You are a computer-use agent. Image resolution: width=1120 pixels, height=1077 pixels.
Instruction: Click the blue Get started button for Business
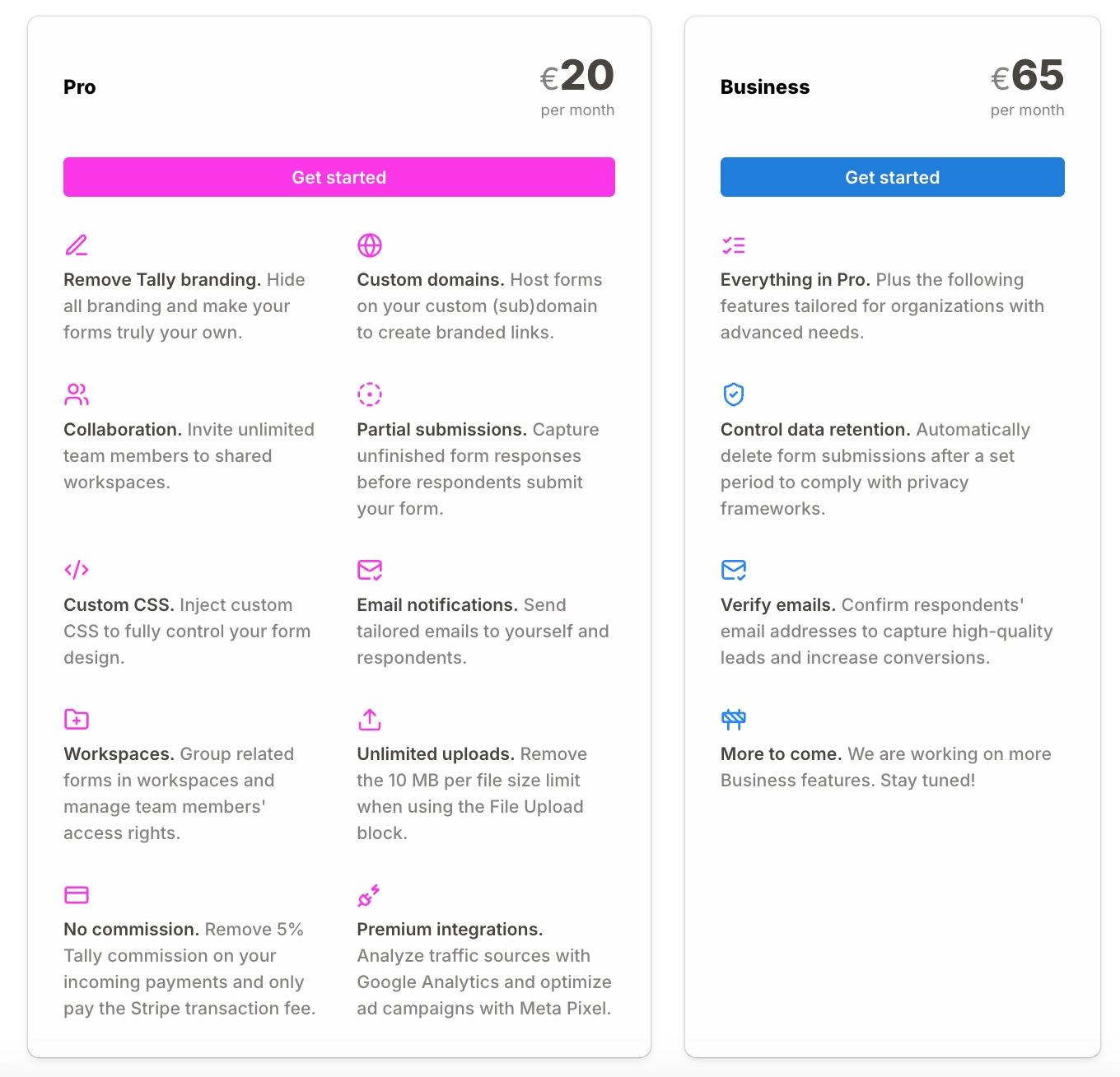tap(892, 177)
